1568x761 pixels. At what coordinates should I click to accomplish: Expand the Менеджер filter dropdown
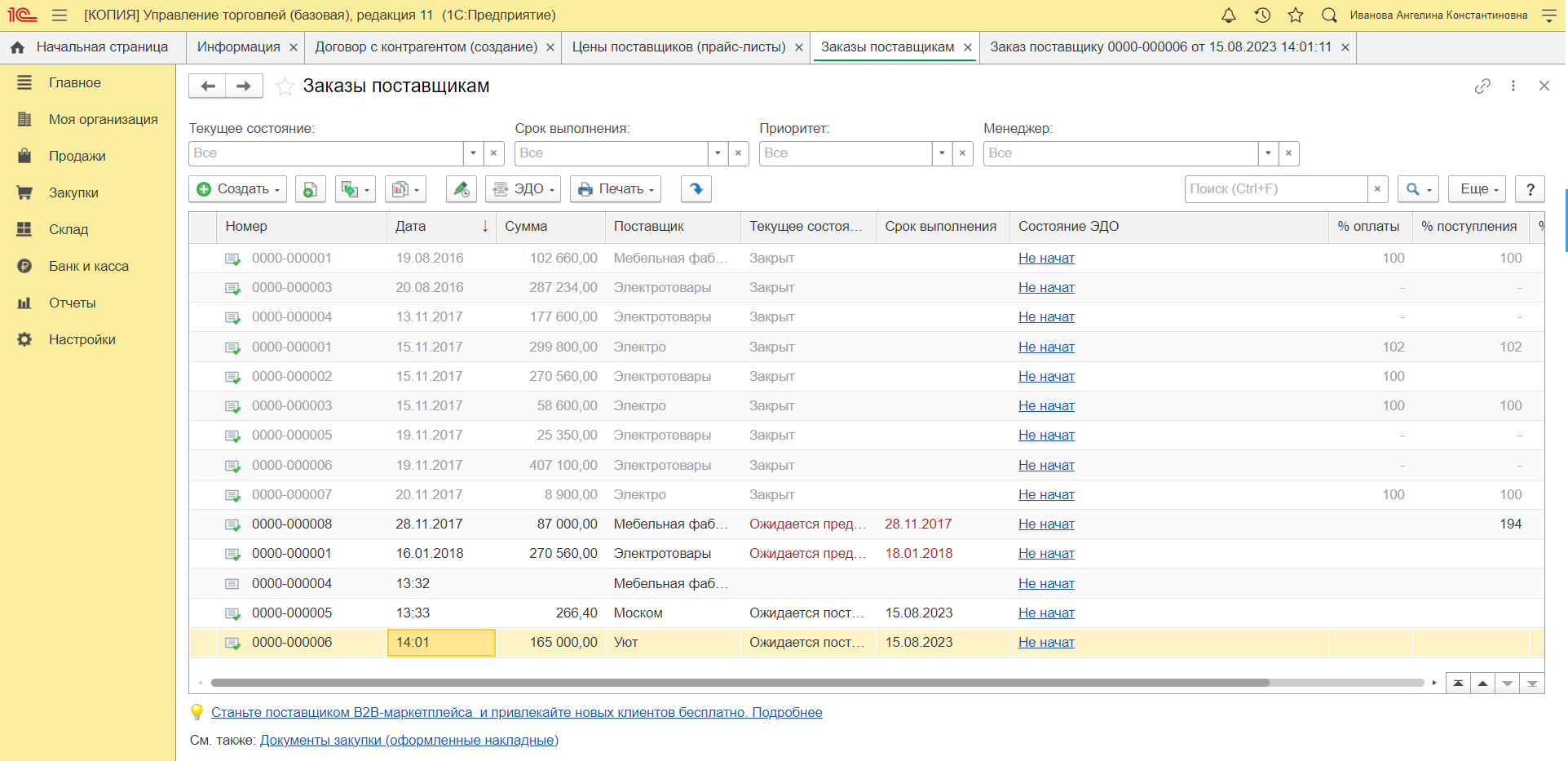(x=1268, y=153)
